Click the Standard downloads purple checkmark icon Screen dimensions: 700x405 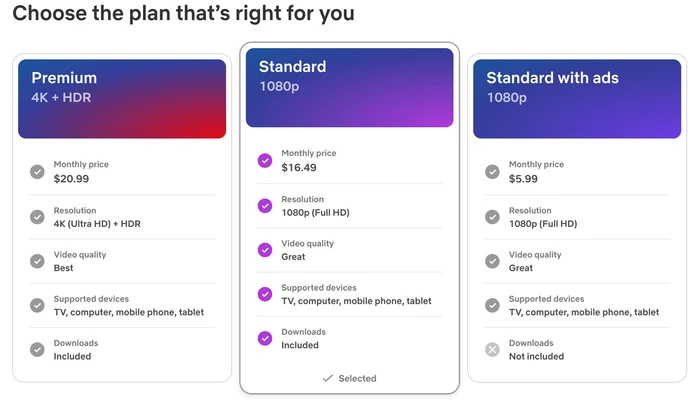(265, 338)
